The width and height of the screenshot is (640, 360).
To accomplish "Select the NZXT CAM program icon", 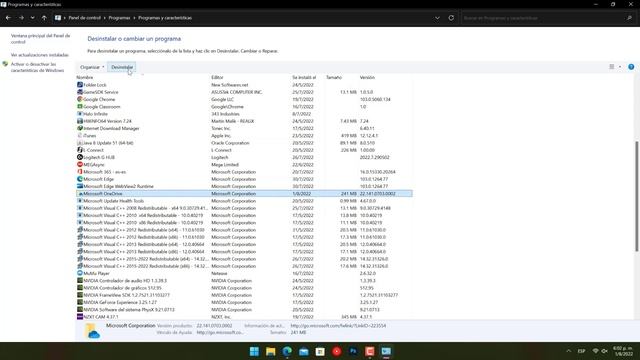I will [80, 317].
